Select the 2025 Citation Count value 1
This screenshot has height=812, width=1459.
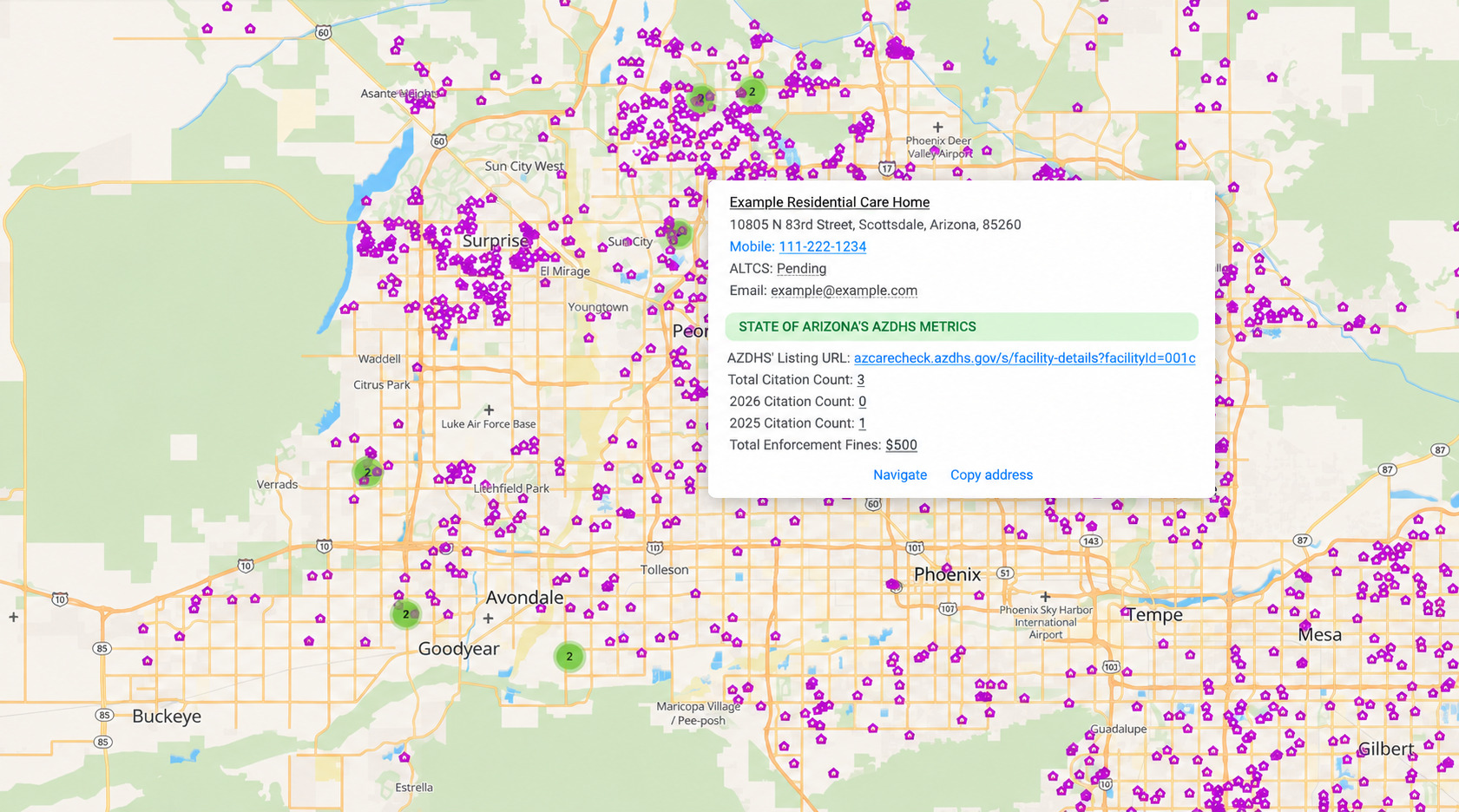pyautogui.click(x=862, y=423)
